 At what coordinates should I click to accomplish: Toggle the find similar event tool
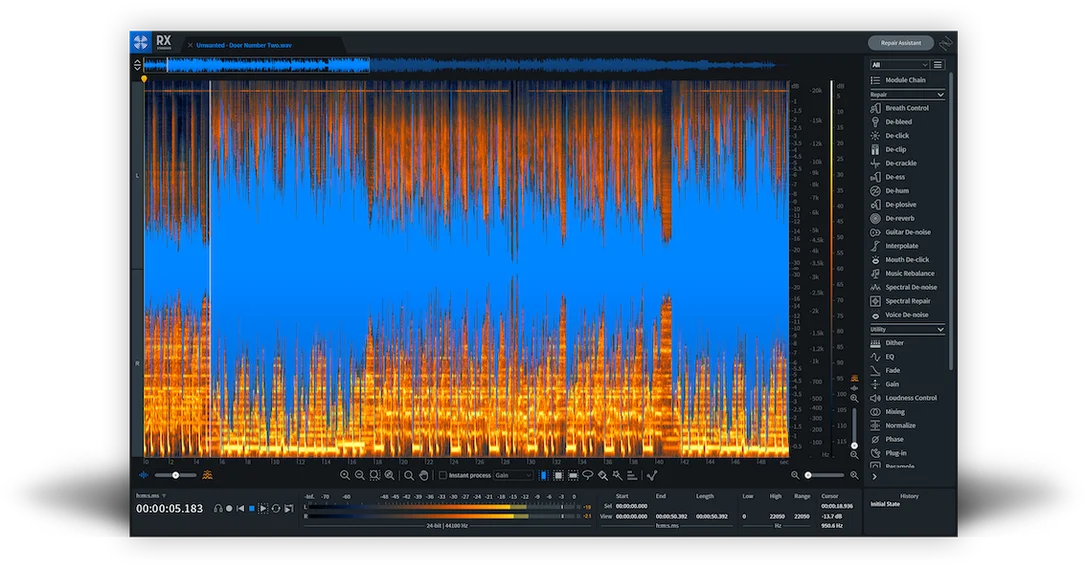point(652,475)
